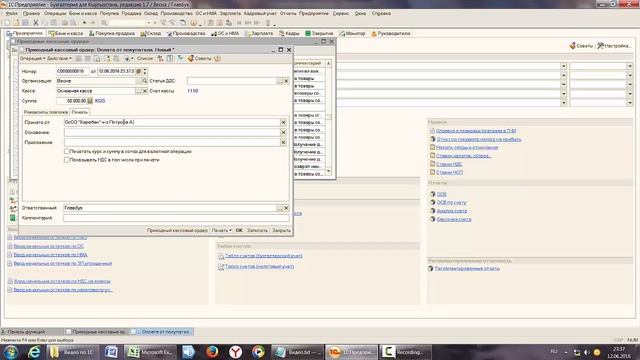
Task: Open the Касса selection ellipsis button
Action: pos(138,91)
